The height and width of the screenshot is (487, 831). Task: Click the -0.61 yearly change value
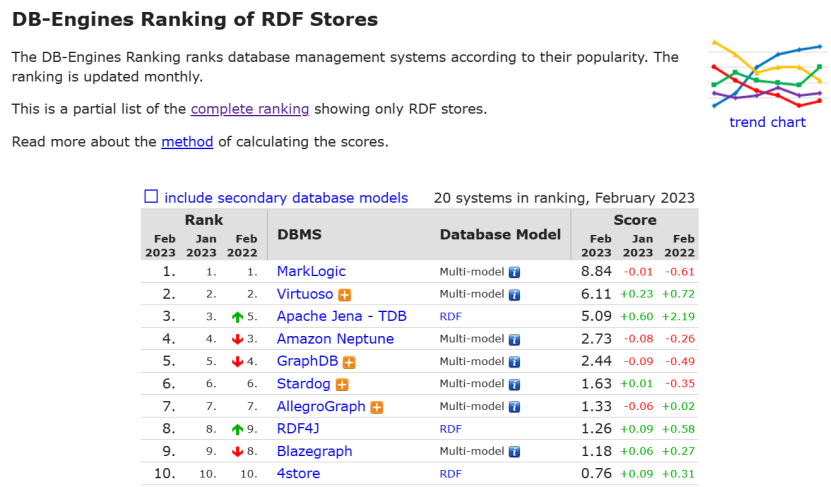click(679, 272)
